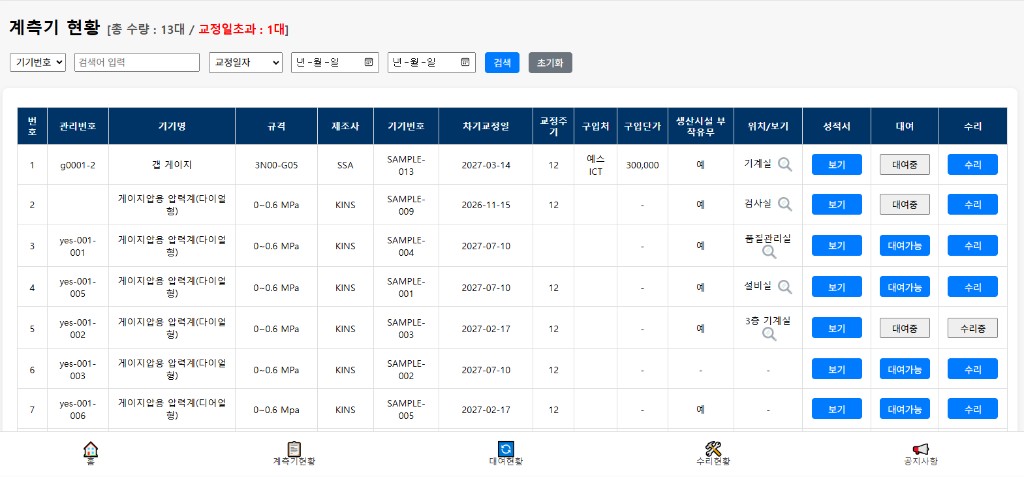Click 수리 button in SAMPLE-013 row
The height and width of the screenshot is (477, 1024).
click(972, 165)
